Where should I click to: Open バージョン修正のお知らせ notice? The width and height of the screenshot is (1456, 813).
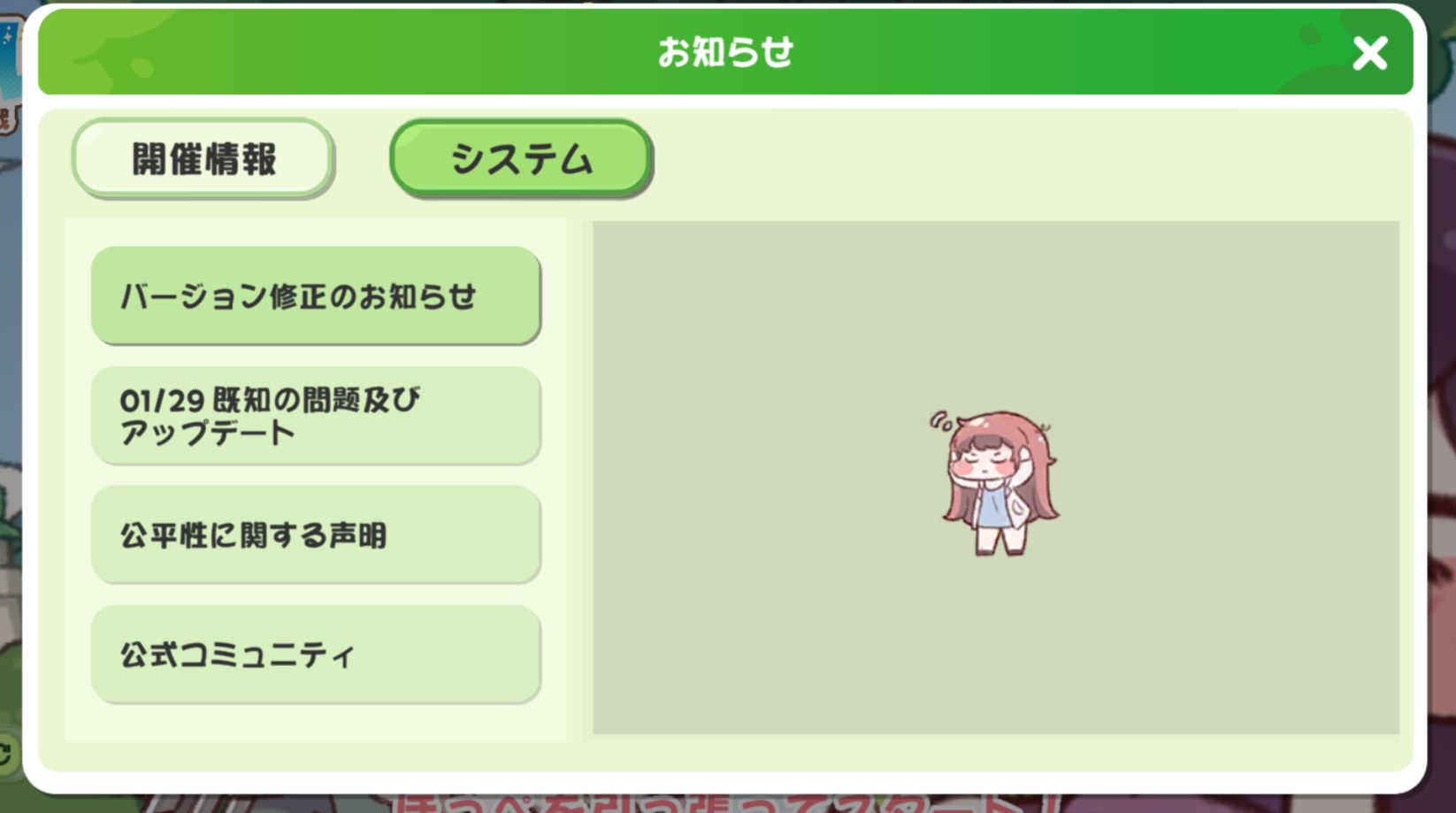[316, 295]
